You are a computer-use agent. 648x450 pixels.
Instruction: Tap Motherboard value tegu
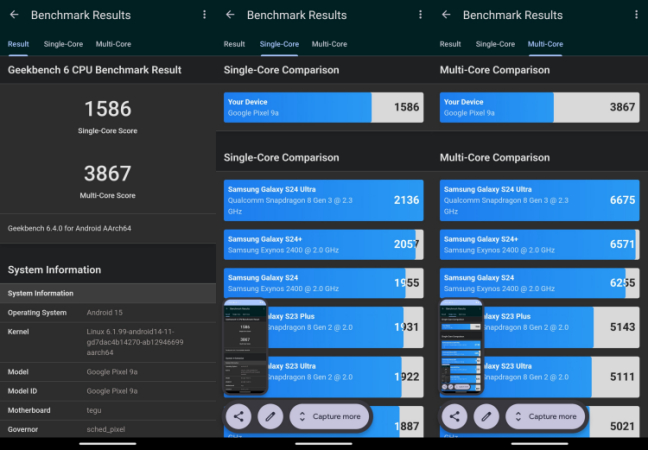(94, 410)
